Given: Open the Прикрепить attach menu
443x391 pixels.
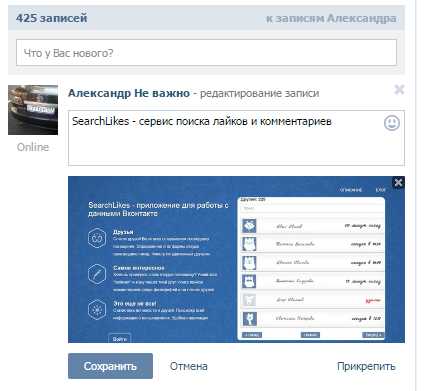Looking at the screenshot, I should pyautogui.click(x=366, y=366).
